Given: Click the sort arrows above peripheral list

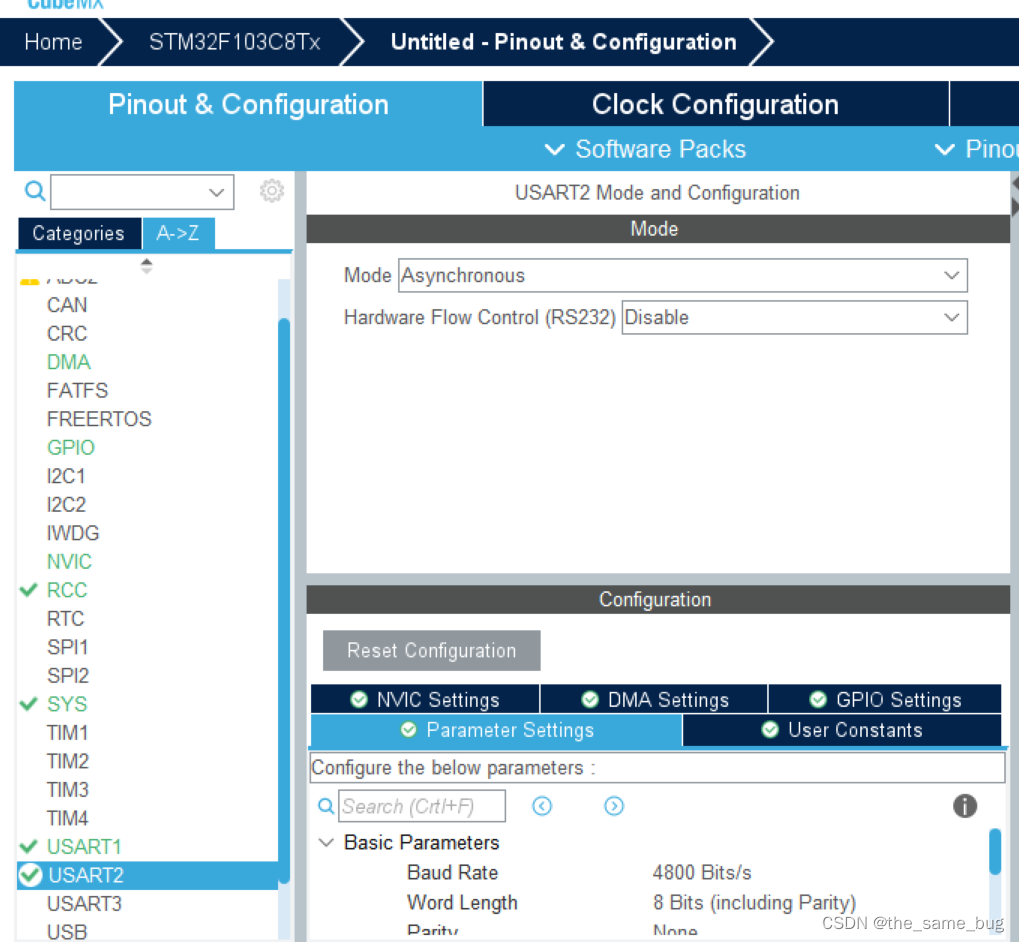Looking at the screenshot, I should 146,266.
